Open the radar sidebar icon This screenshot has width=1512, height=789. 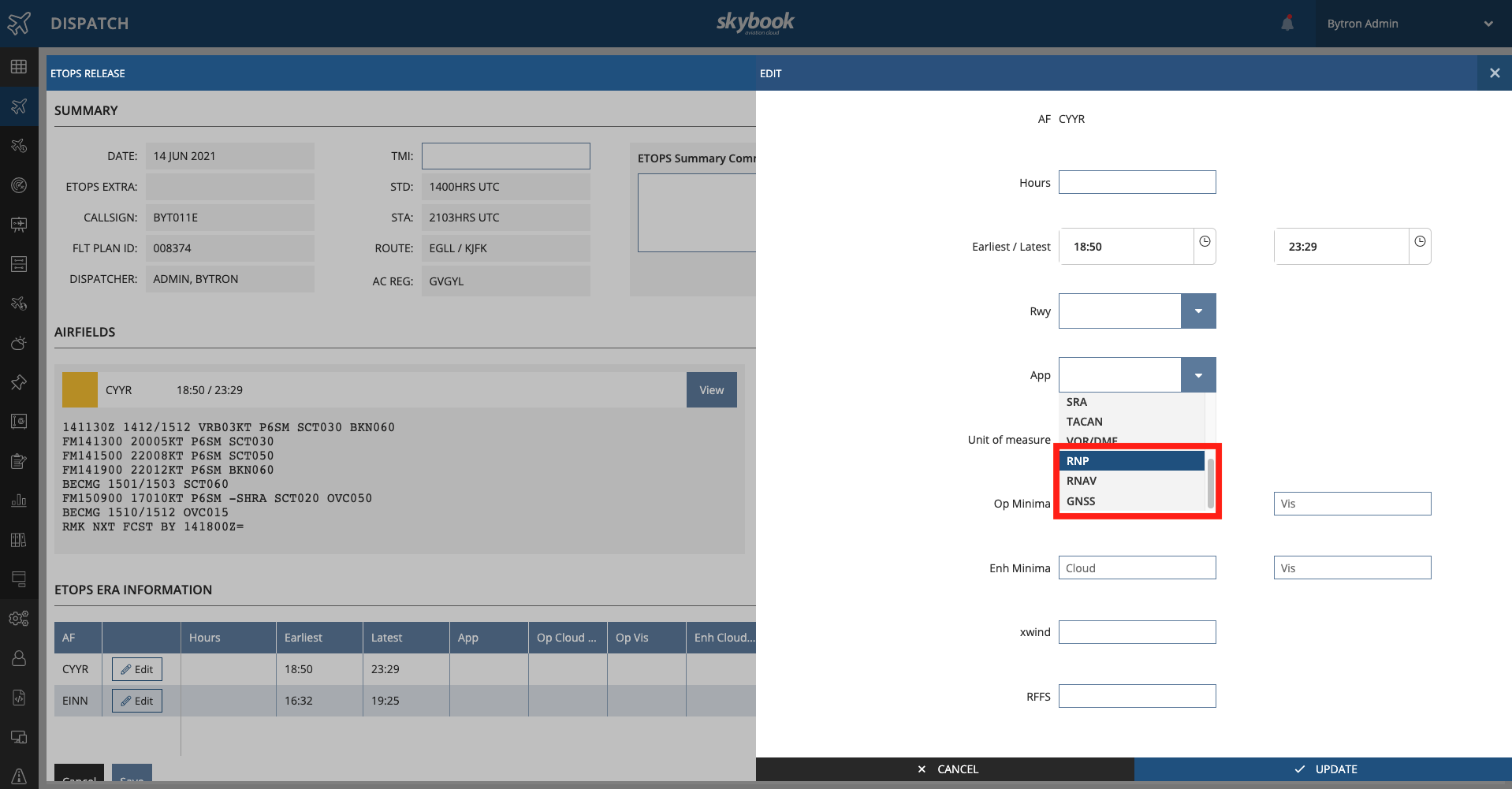pos(19,185)
